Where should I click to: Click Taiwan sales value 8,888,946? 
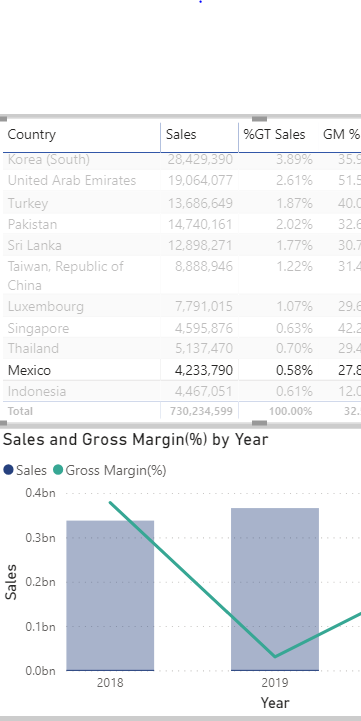point(204,266)
